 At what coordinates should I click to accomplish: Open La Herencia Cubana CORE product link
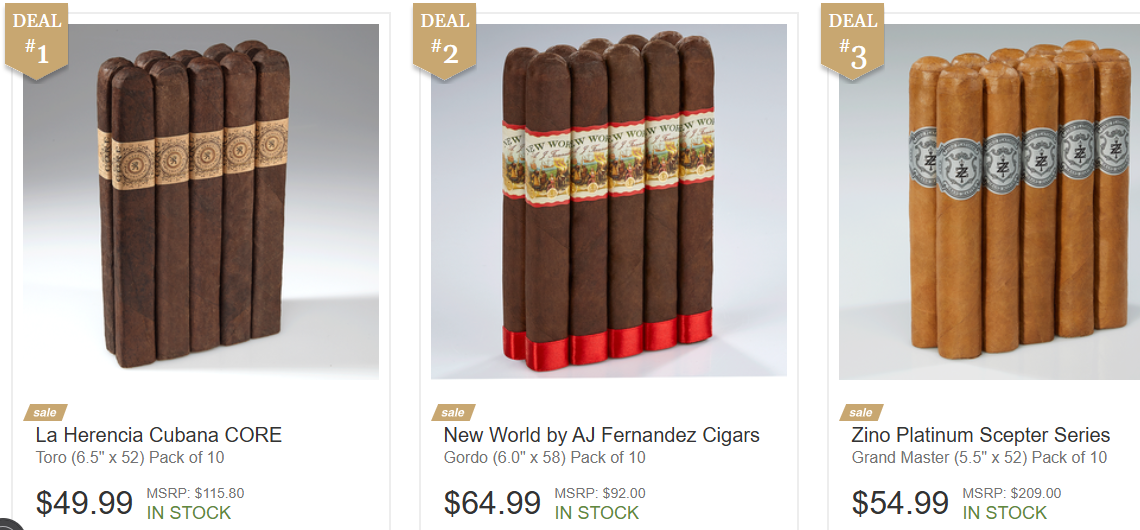pyautogui.click(x=158, y=435)
